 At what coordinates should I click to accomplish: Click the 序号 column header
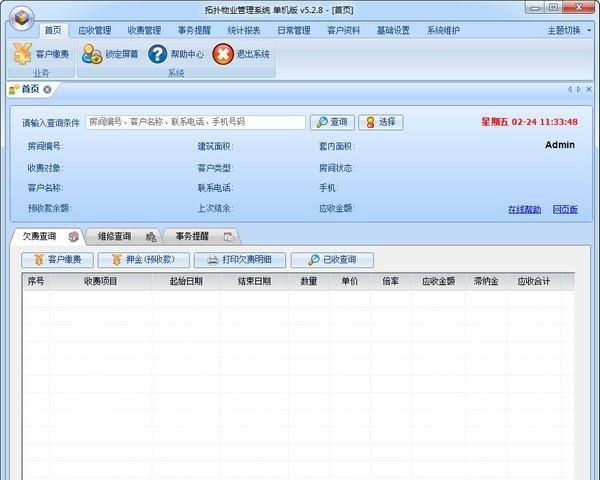point(36,281)
